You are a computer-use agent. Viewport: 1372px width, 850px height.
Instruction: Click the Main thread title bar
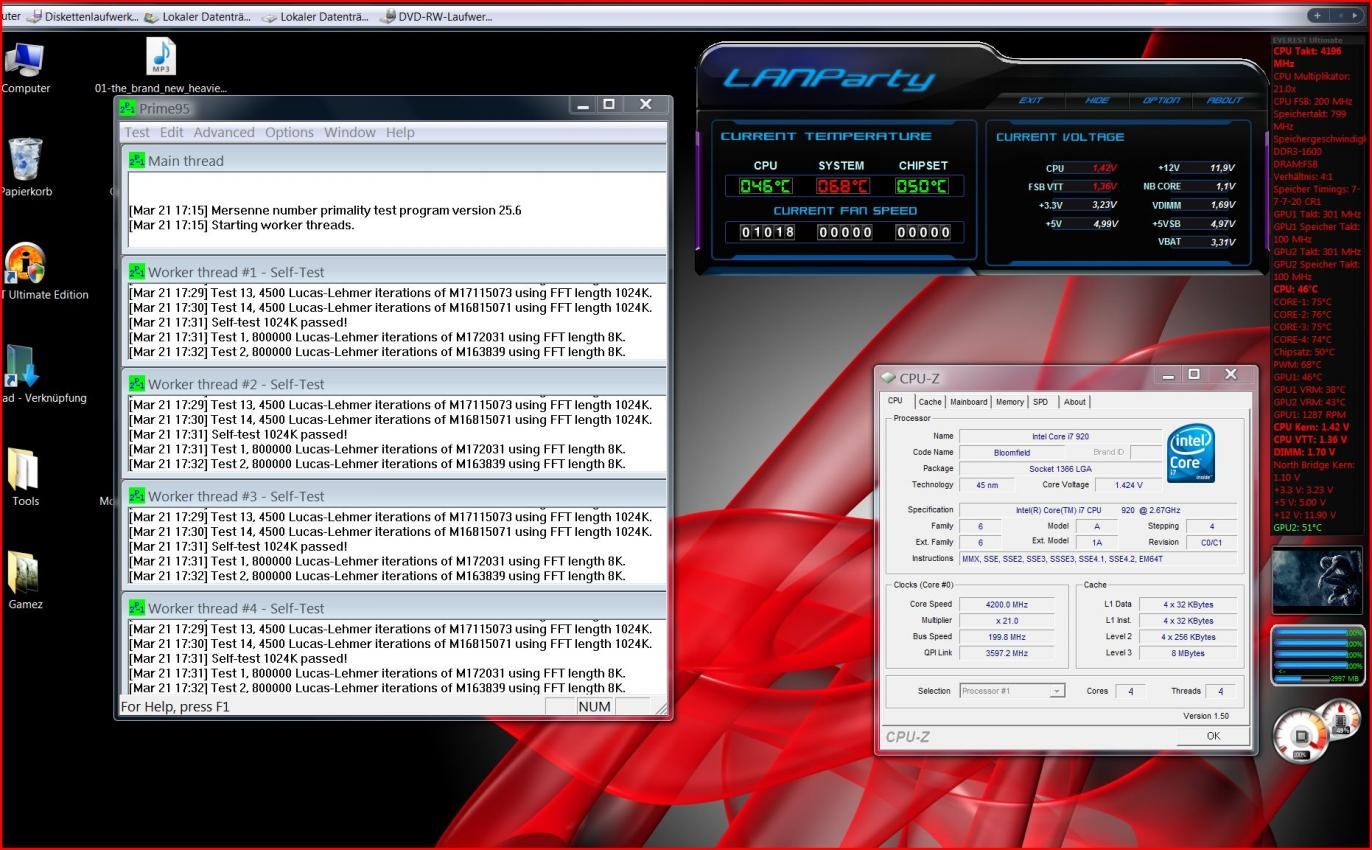[x=396, y=160]
